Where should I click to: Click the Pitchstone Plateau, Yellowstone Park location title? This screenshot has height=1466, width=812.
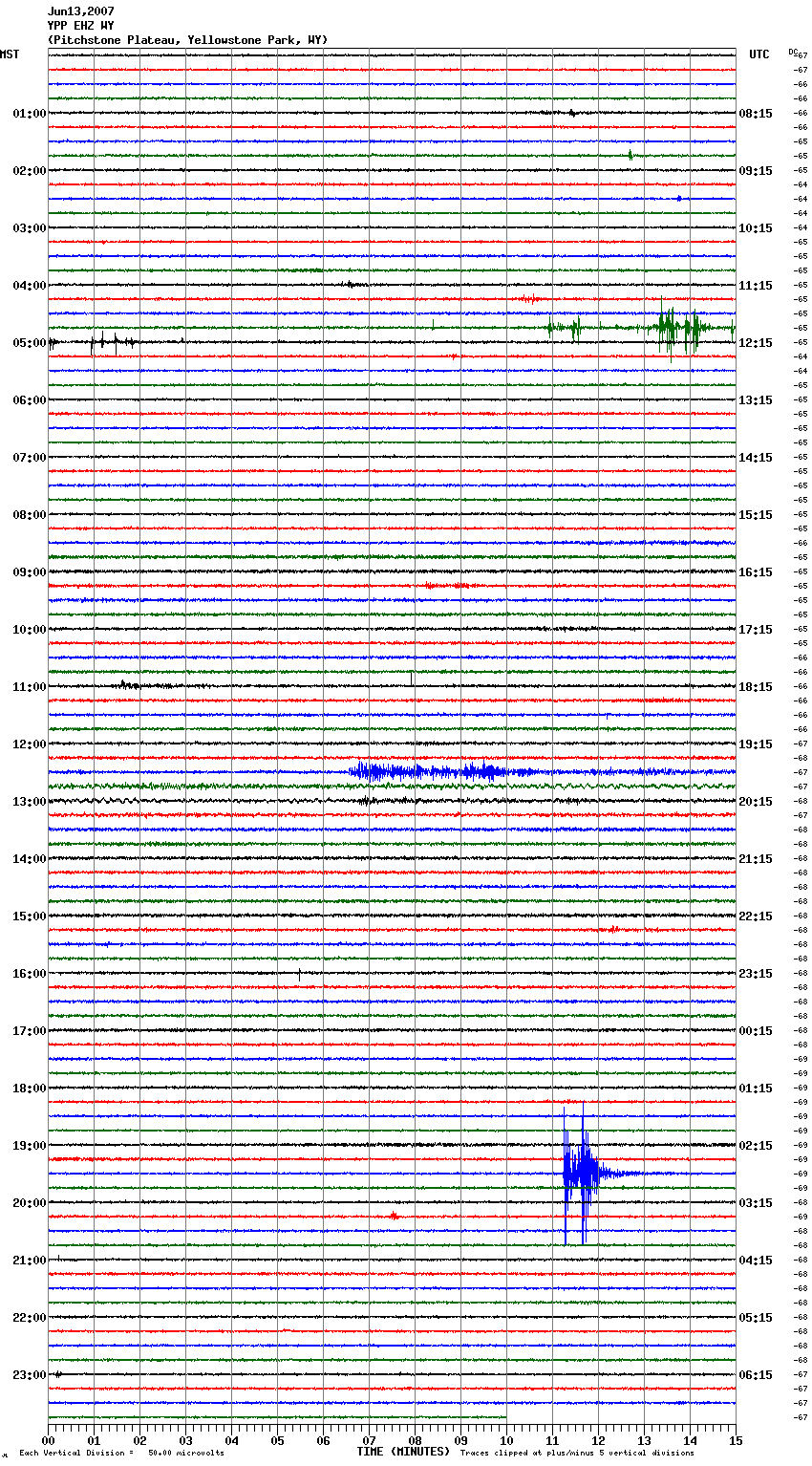[187, 40]
